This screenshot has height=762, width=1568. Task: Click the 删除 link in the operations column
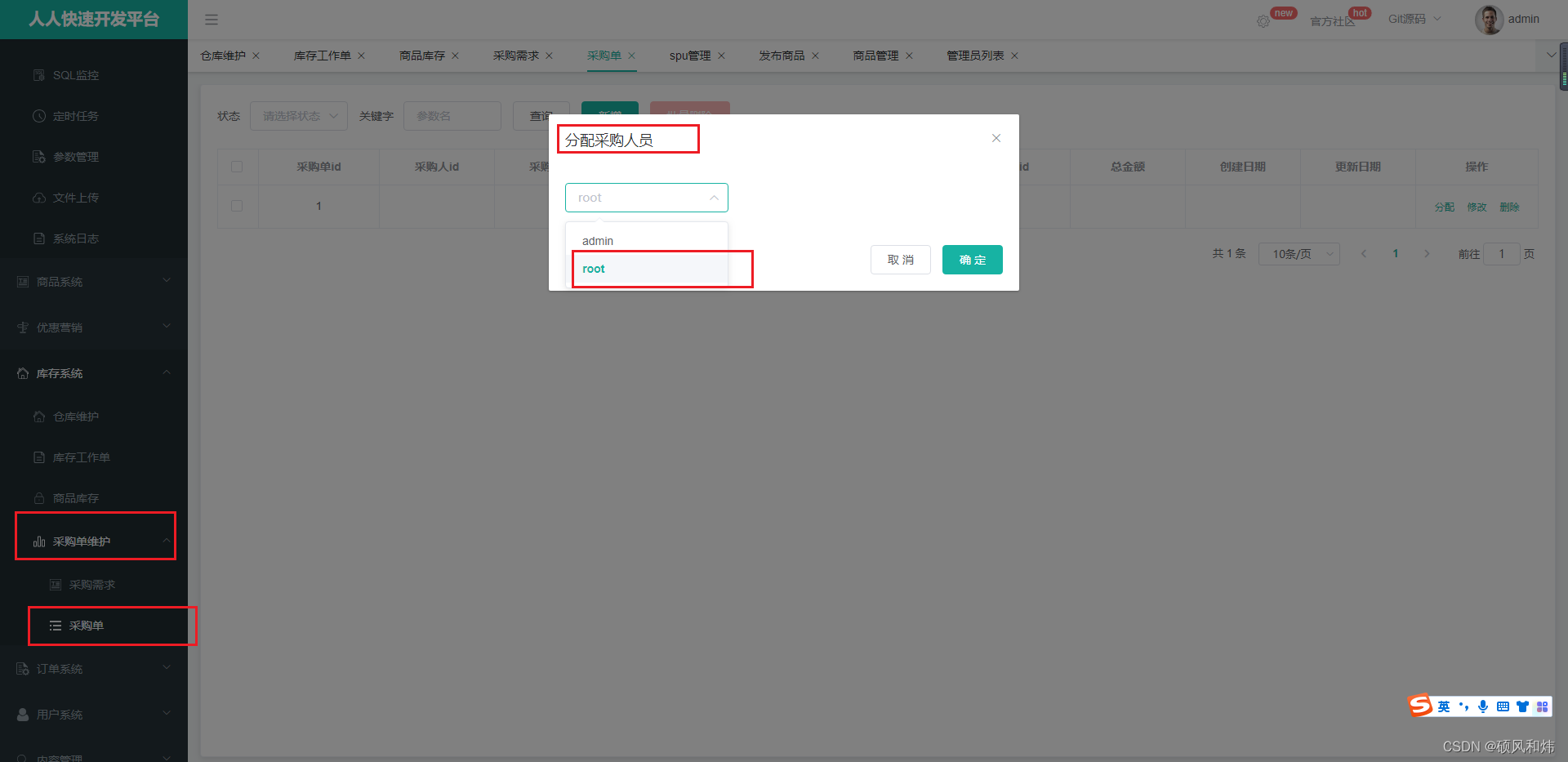tap(1509, 207)
